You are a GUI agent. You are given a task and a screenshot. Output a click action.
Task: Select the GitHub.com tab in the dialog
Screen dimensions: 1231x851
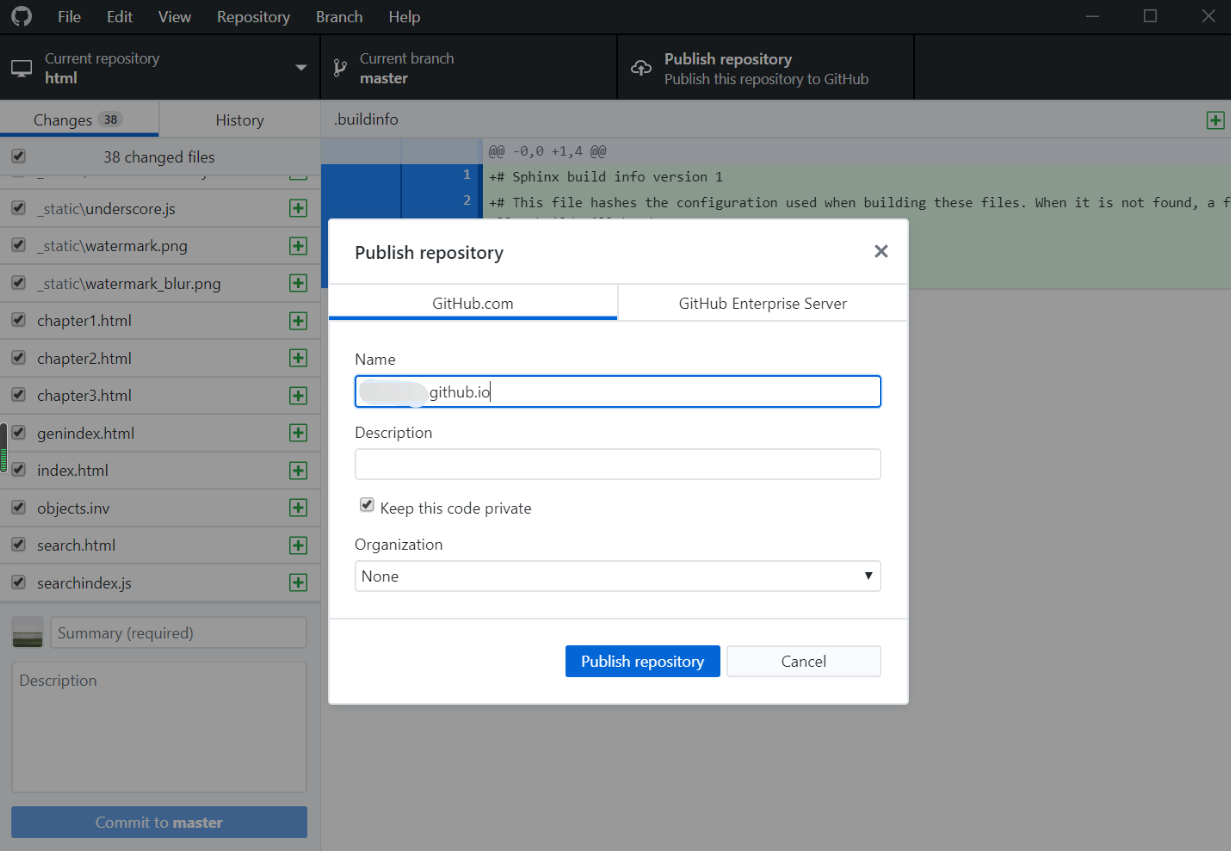pos(473,303)
